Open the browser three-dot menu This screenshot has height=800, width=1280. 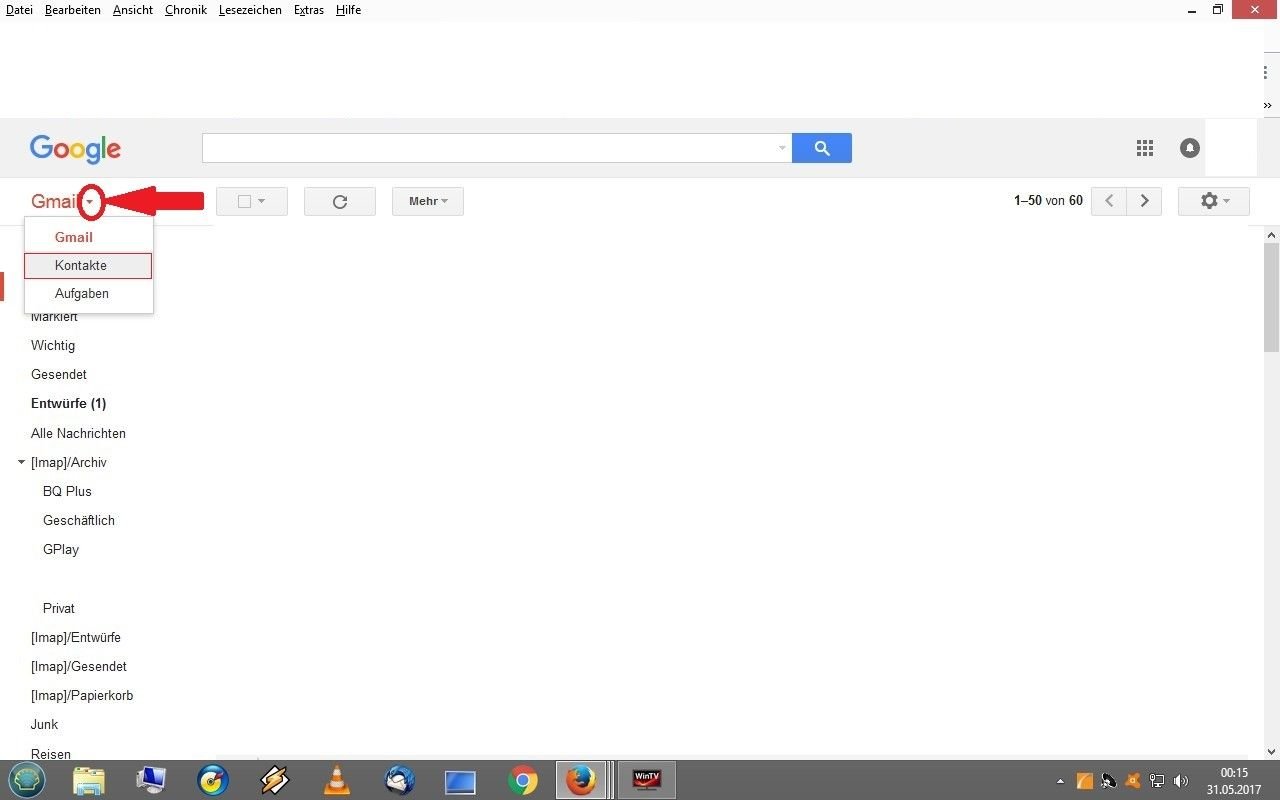pos(1266,72)
